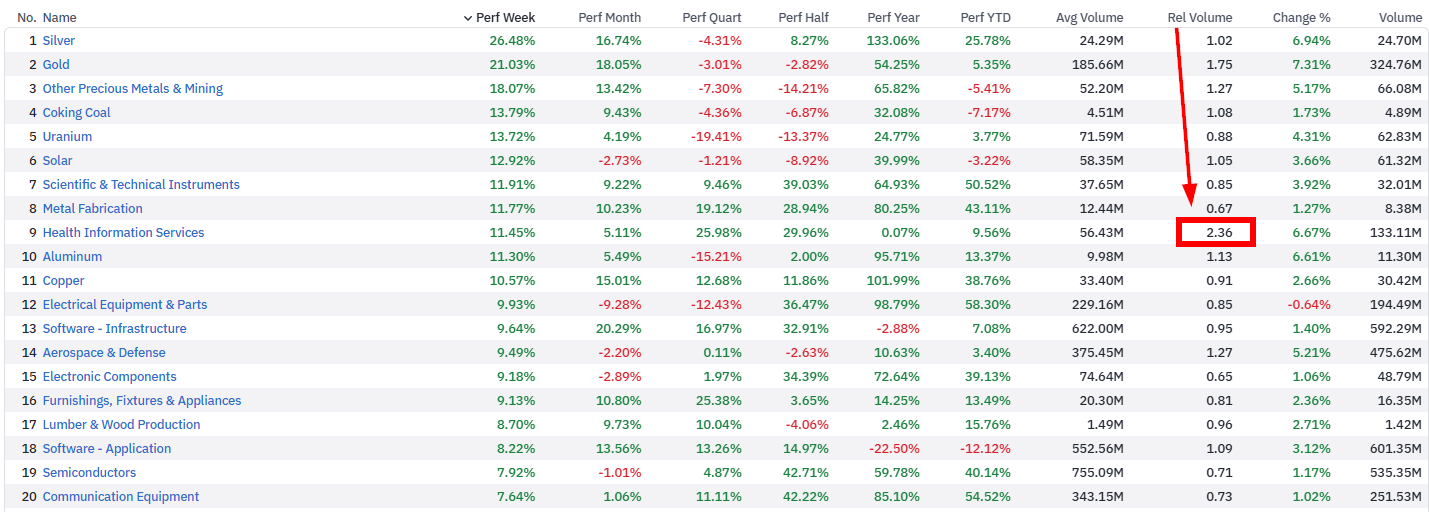Click the Volume column header
The image size is (1429, 512).
(x=1400, y=17)
